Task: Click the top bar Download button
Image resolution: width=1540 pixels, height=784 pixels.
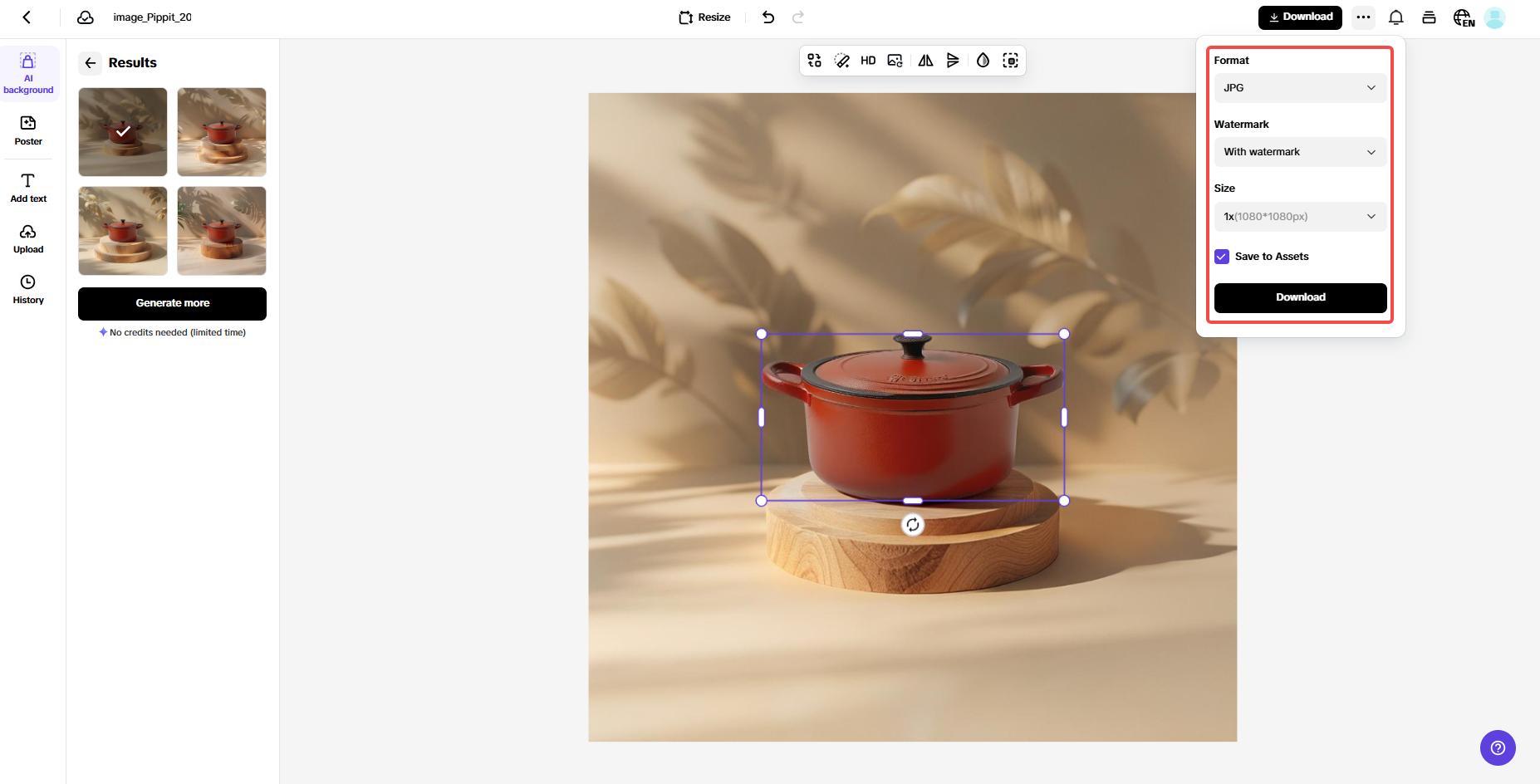Action: (1300, 17)
